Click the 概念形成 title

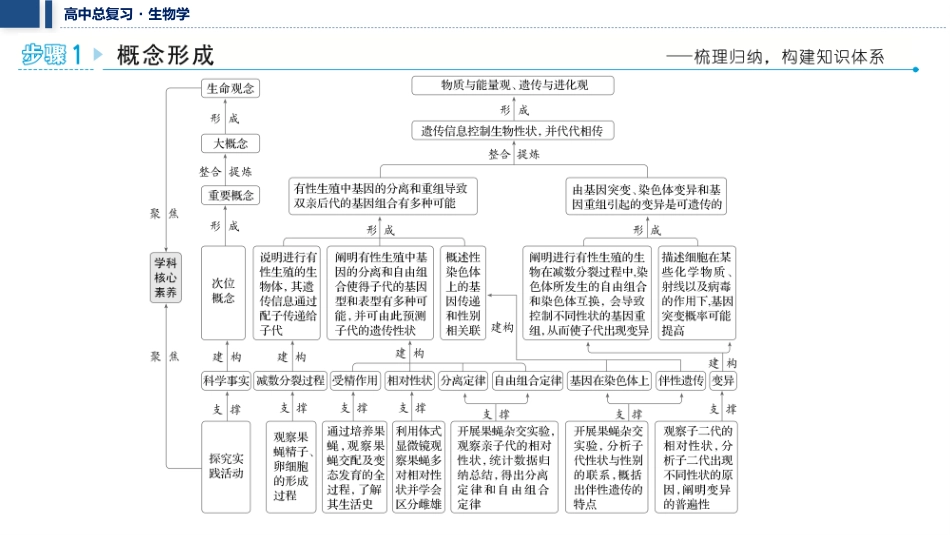(x=165, y=55)
